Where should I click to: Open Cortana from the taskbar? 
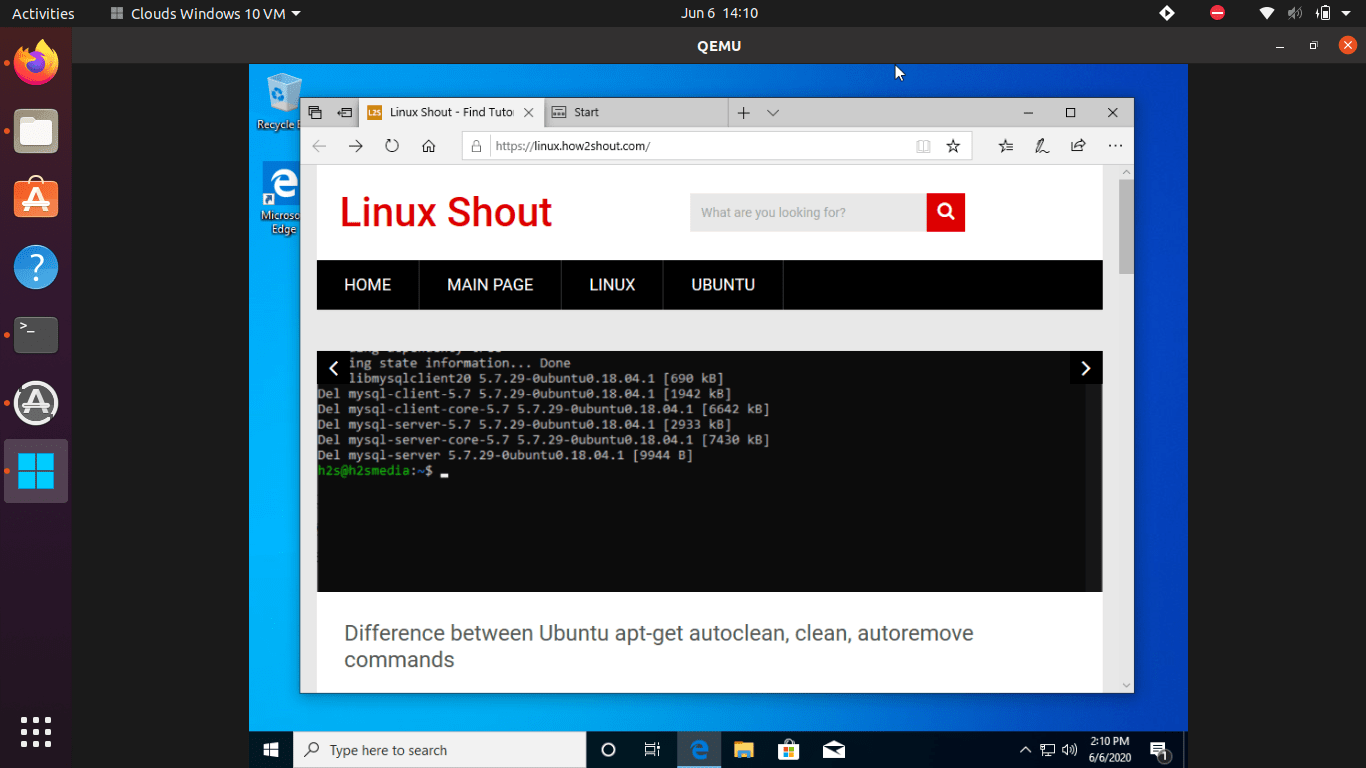click(x=608, y=749)
